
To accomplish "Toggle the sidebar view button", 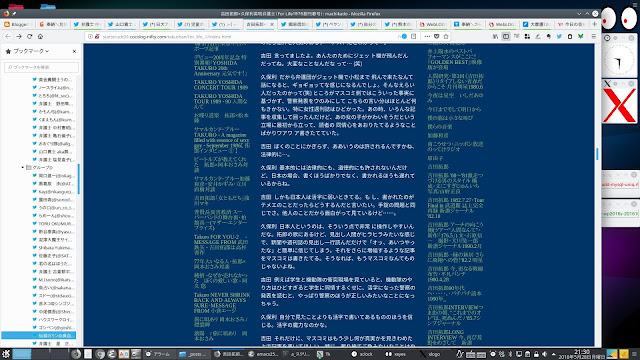I will 506,36.
